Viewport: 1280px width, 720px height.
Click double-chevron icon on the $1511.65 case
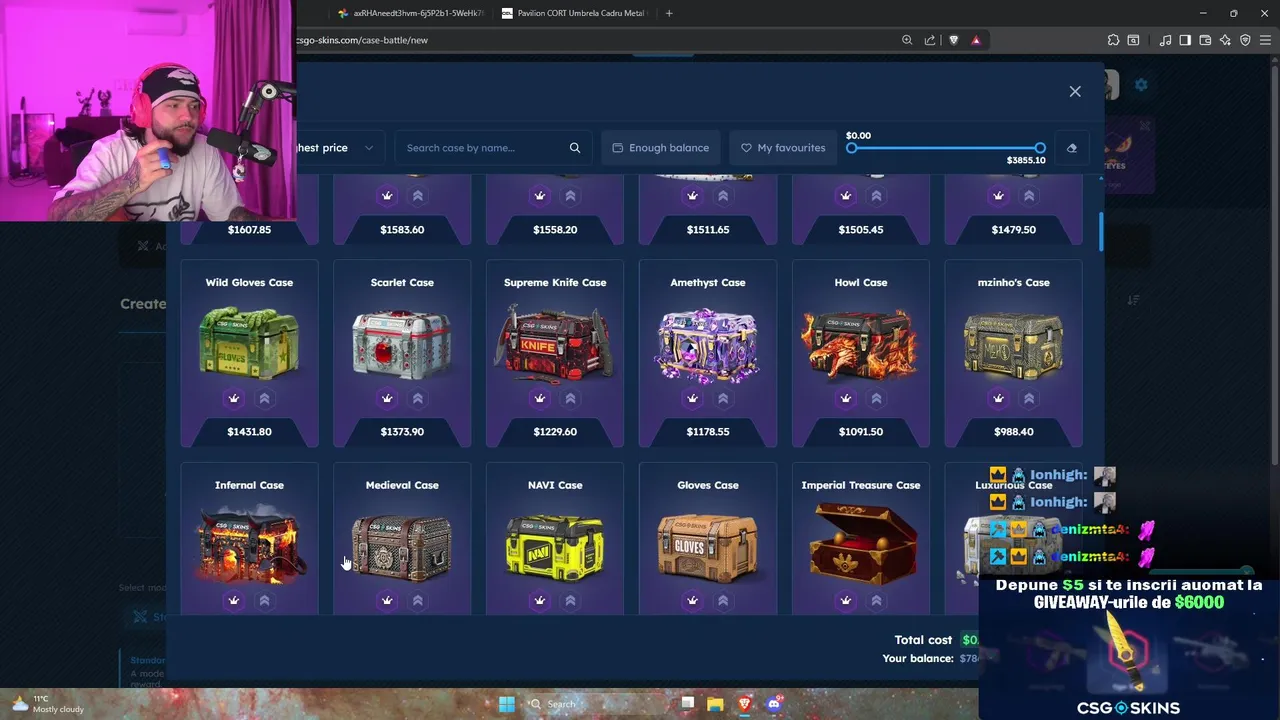click(x=723, y=196)
